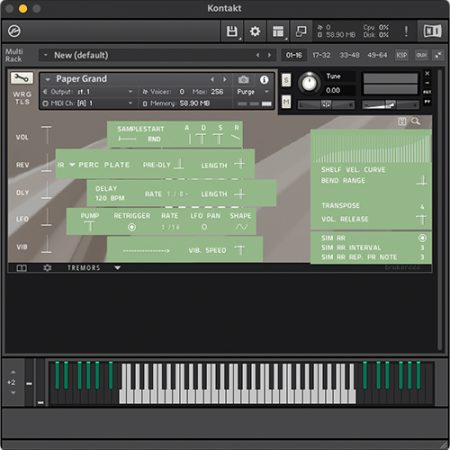Click SIM RR REP. PR NOTE value
450x450 pixels.
(422, 257)
